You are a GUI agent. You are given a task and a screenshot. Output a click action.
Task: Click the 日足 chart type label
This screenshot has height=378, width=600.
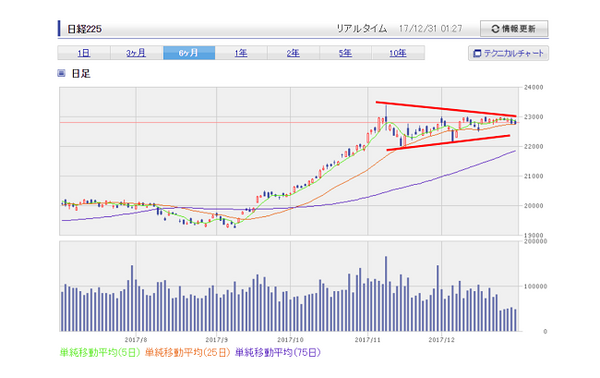tap(81, 73)
